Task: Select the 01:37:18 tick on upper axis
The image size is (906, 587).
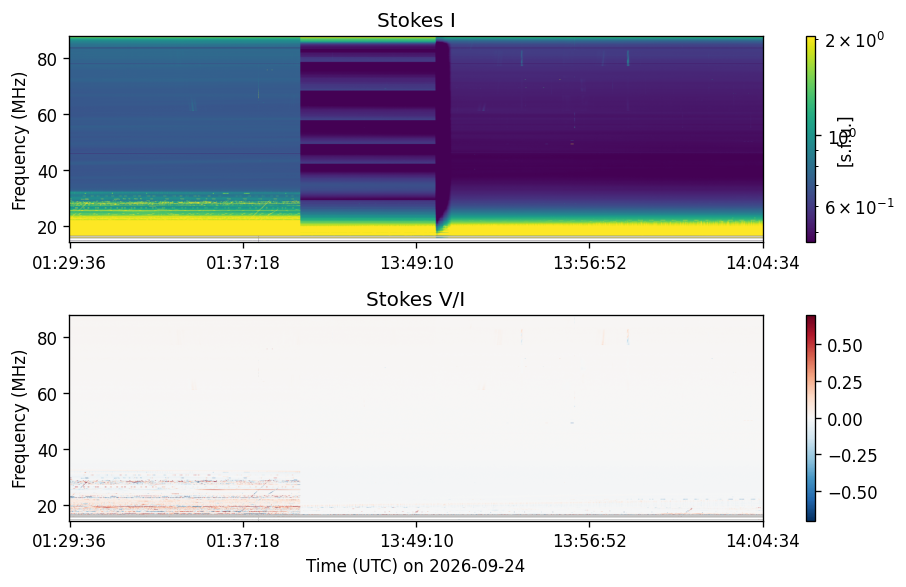Action: point(243,263)
